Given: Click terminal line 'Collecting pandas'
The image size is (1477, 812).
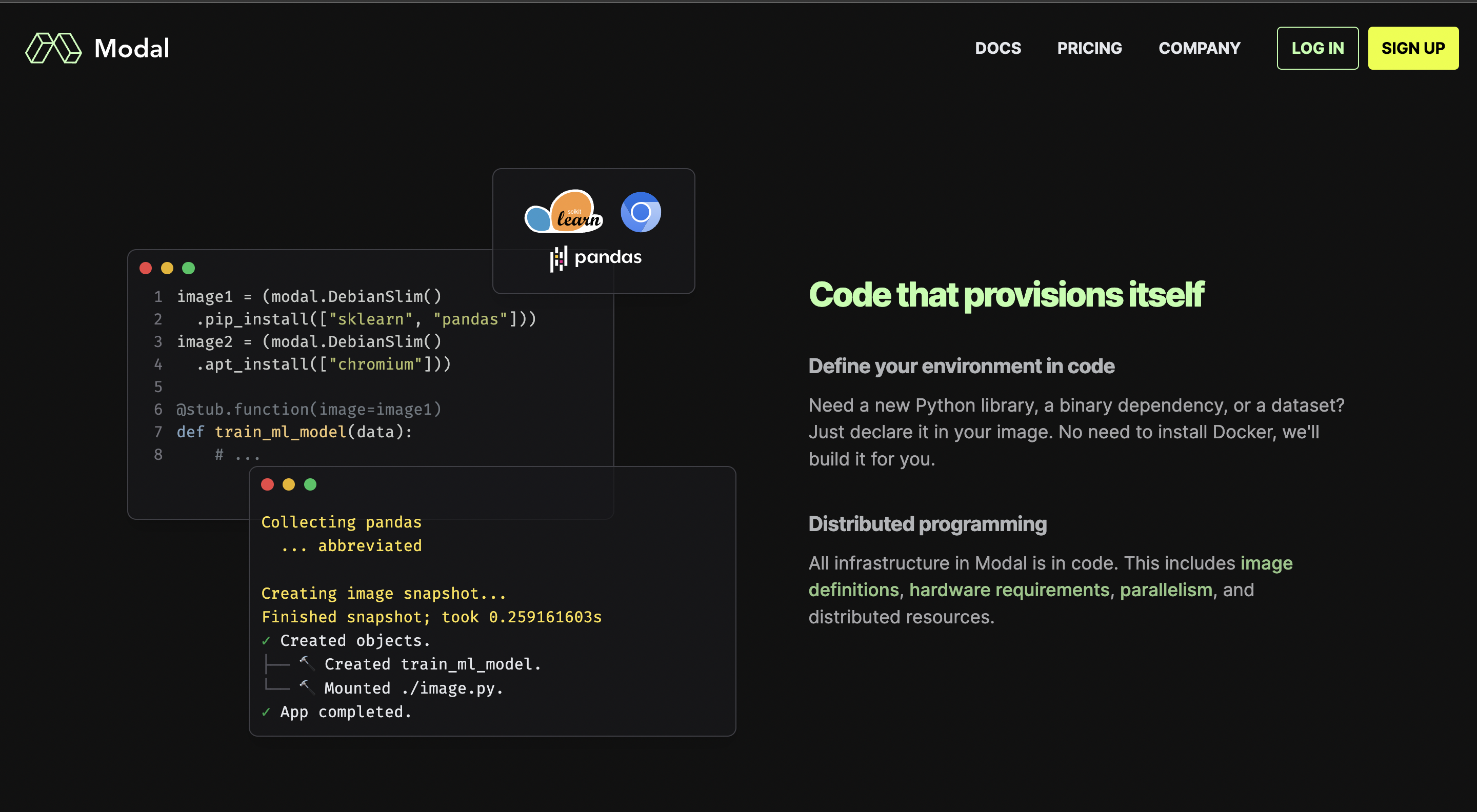Looking at the screenshot, I should coord(341,522).
